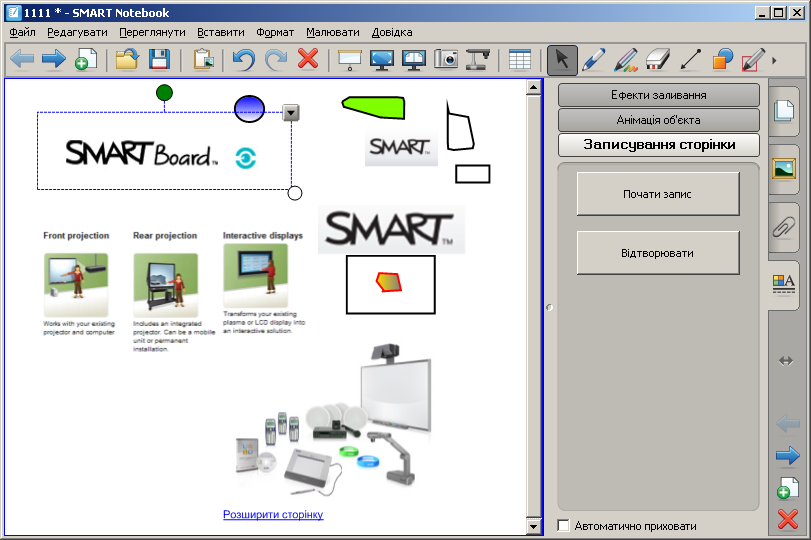The image size is (811, 540).
Task: Follow the Розширити сторінку link
Action: pyautogui.click(x=273, y=514)
